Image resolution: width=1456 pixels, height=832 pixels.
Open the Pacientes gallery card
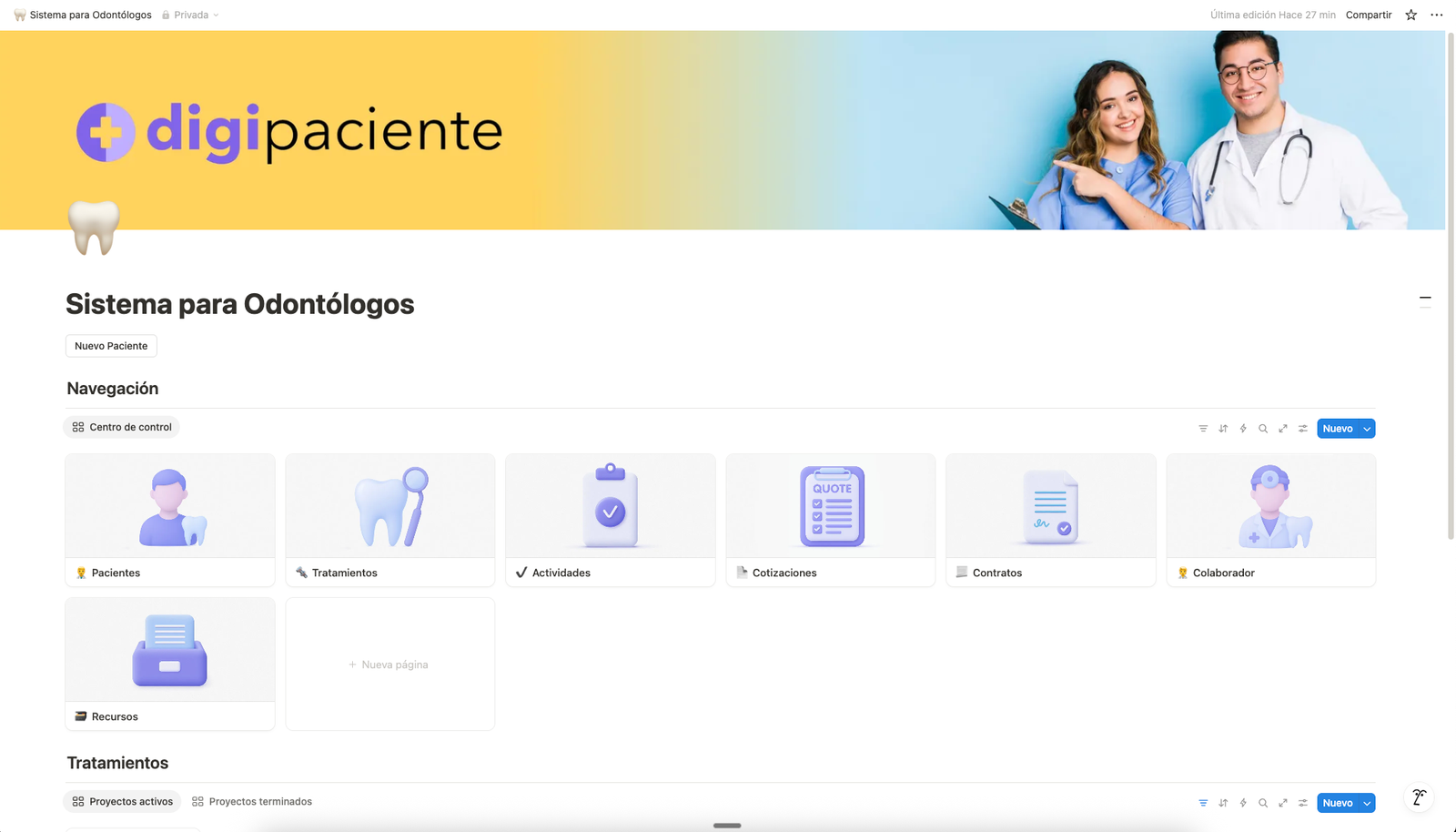[170, 520]
